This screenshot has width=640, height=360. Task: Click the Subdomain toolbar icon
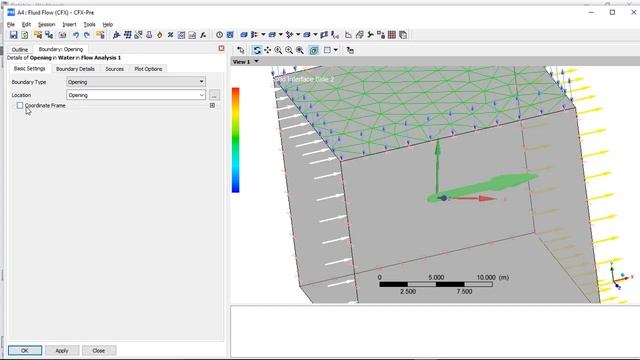(272, 35)
